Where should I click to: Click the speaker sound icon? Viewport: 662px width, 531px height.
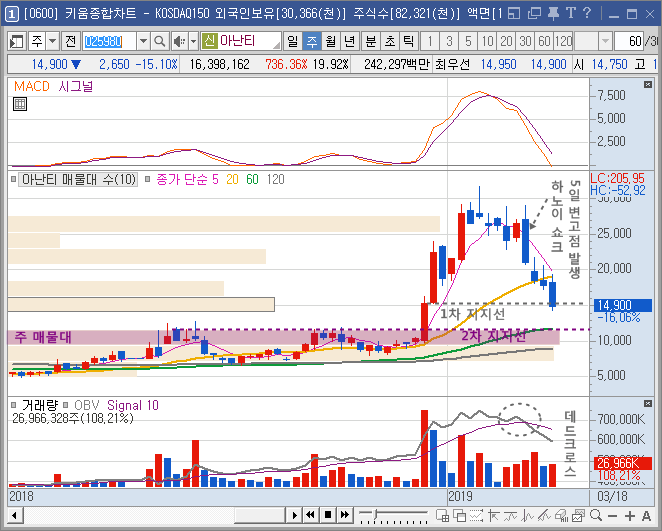tap(179, 41)
